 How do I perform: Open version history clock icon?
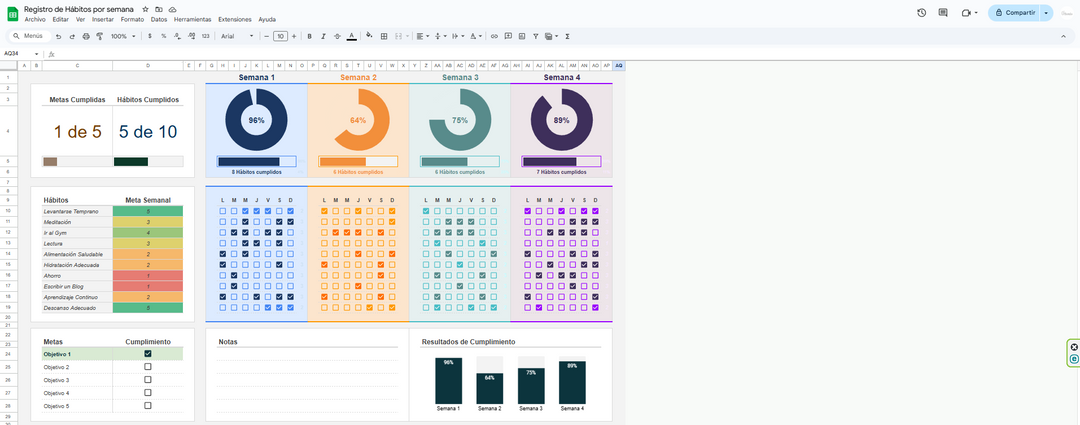[921, 13]
